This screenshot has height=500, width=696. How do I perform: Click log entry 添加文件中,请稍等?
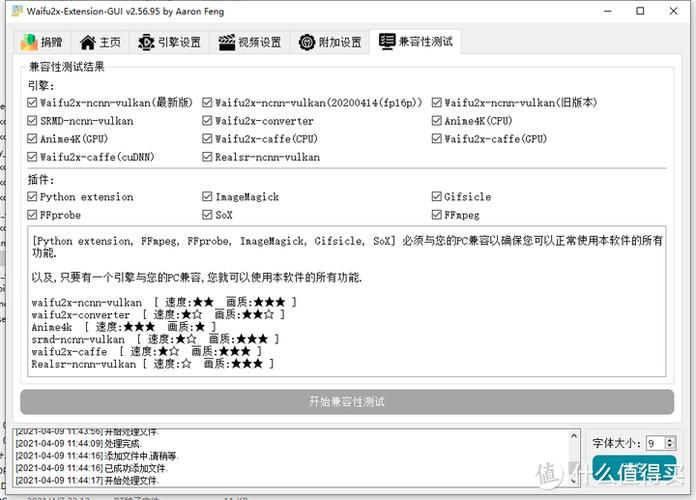97,456
